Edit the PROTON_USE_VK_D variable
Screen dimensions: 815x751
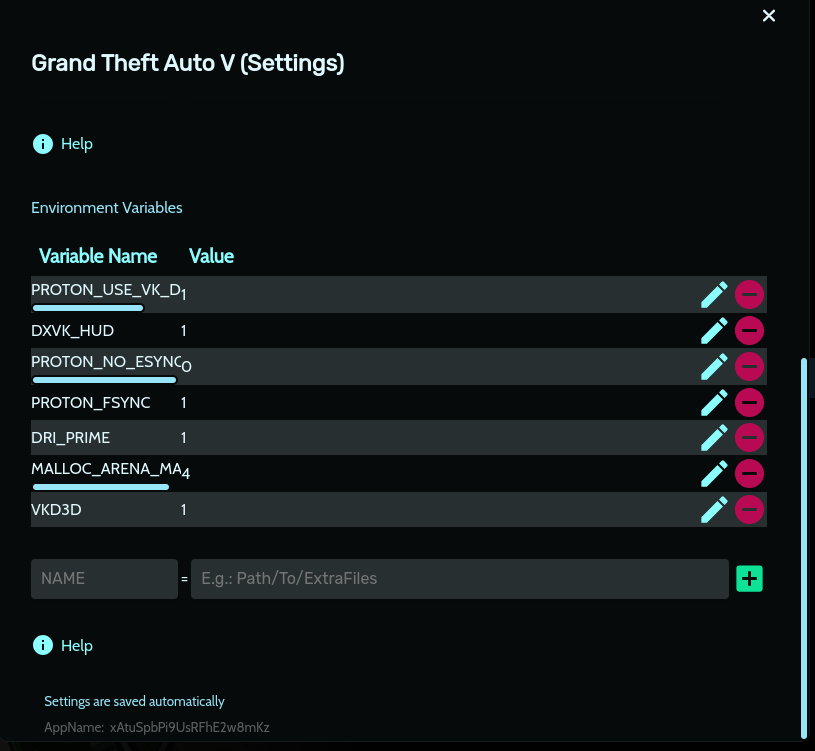coord(714,294)
